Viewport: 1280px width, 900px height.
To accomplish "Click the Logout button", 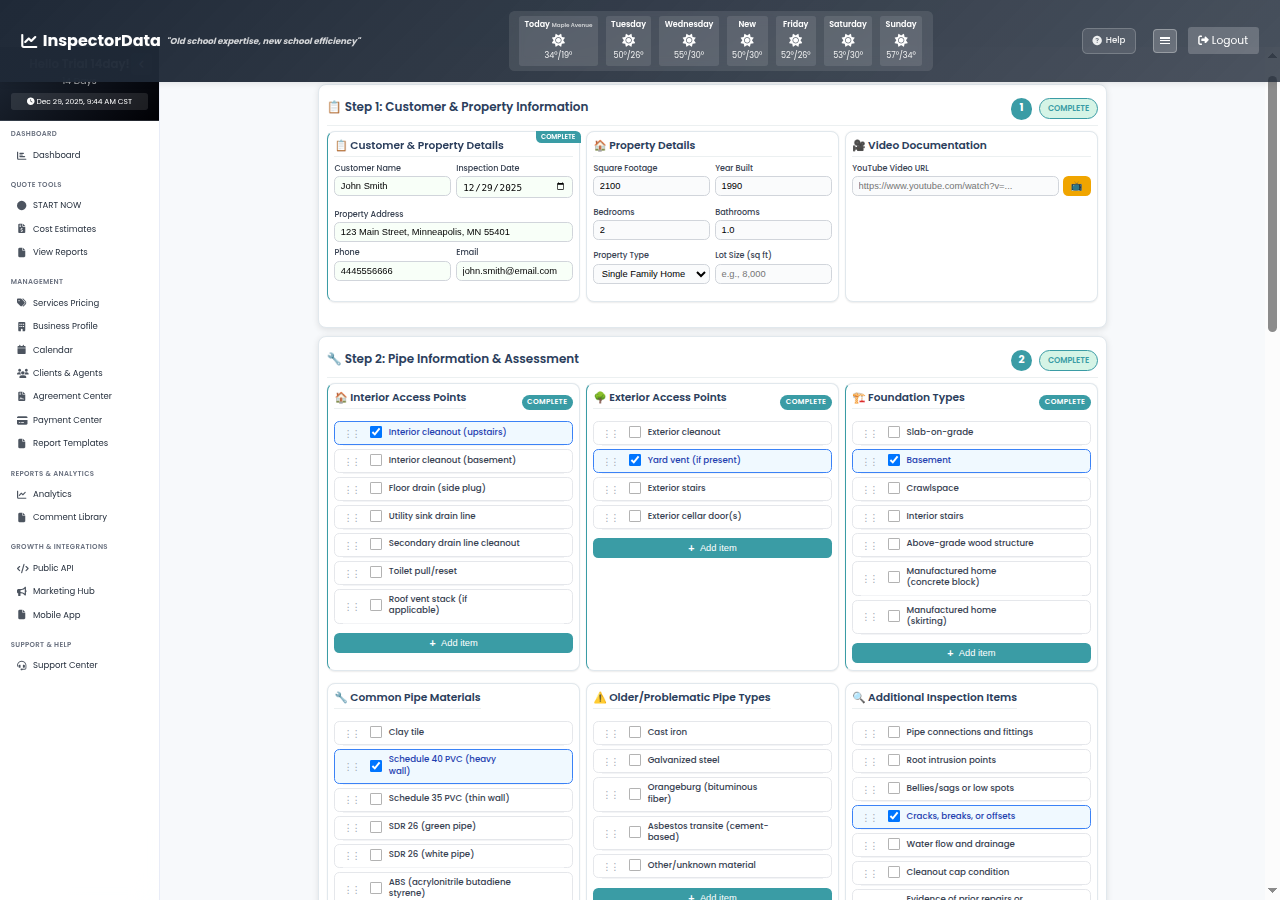I will [1222, 41].
